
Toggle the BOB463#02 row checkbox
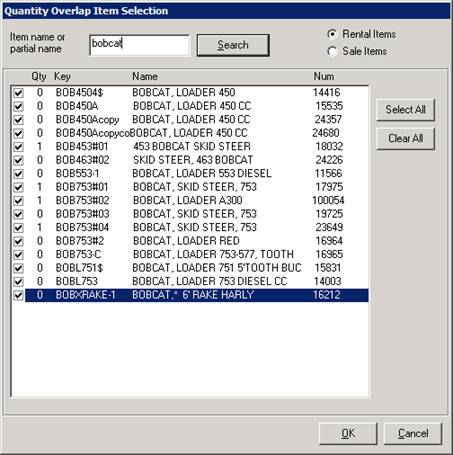[18, 160]
